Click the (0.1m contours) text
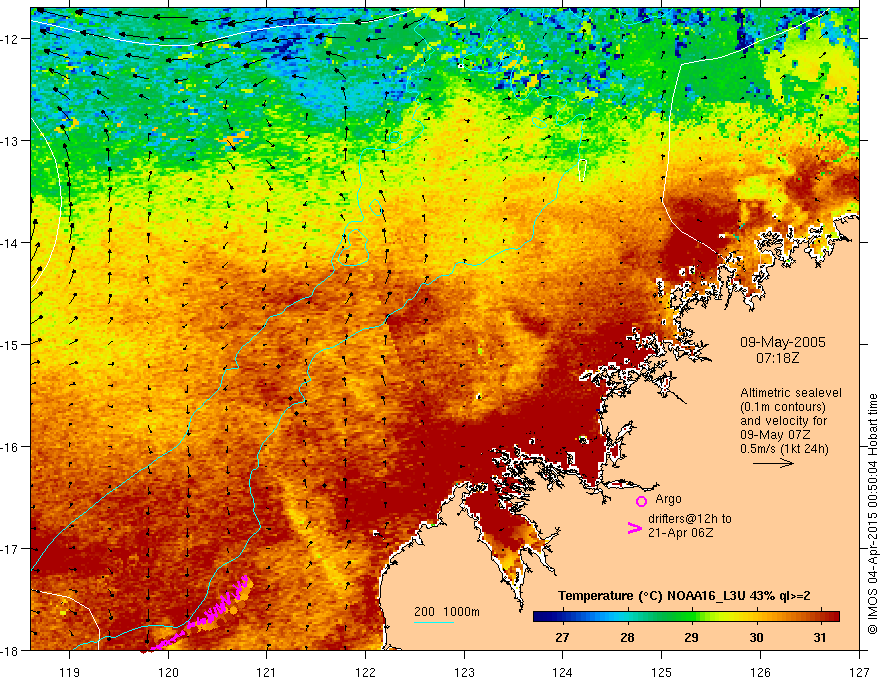880x680 pixels. (x=783, y=407)
